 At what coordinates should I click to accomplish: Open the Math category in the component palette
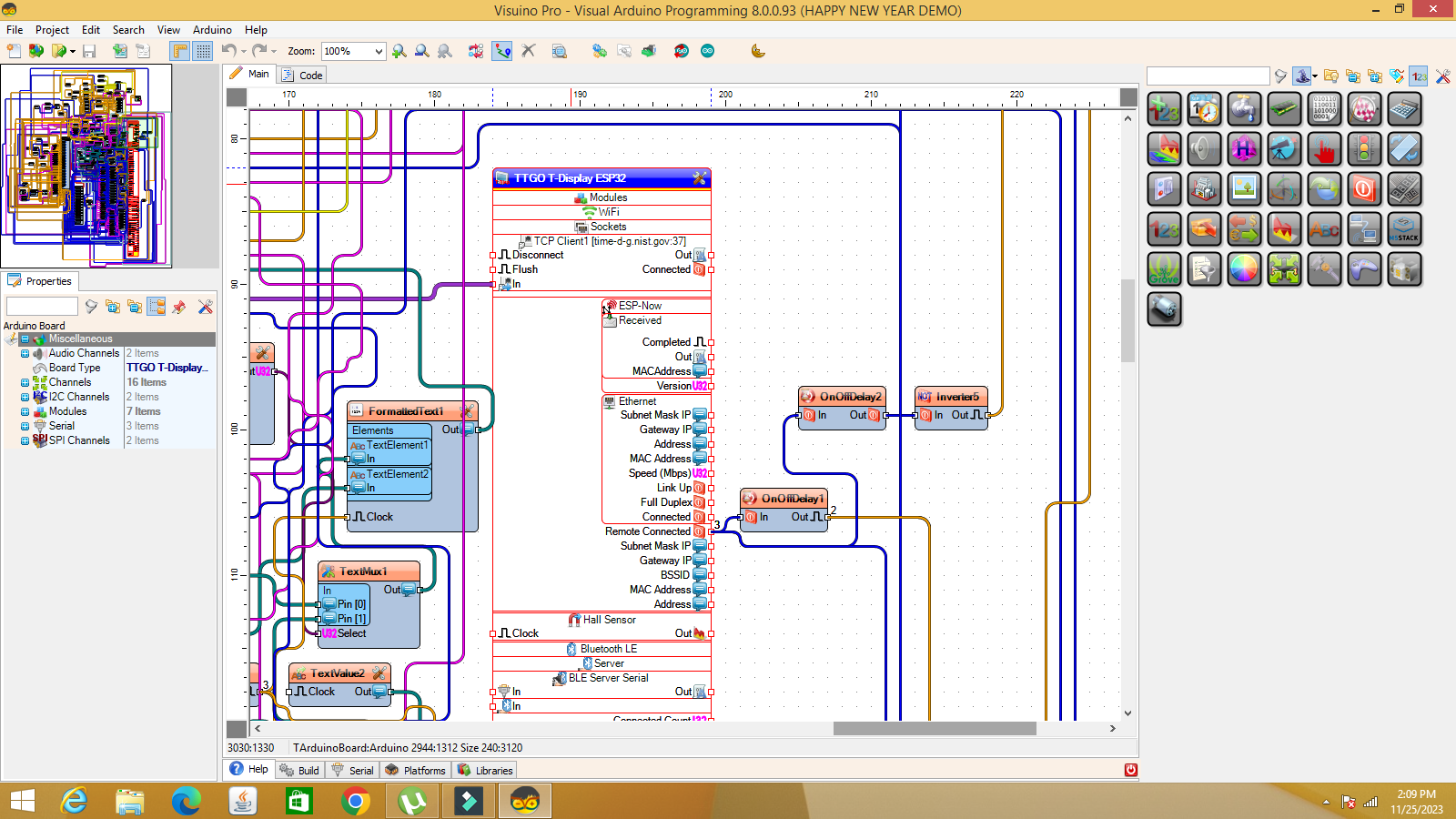coord(1164,109)
